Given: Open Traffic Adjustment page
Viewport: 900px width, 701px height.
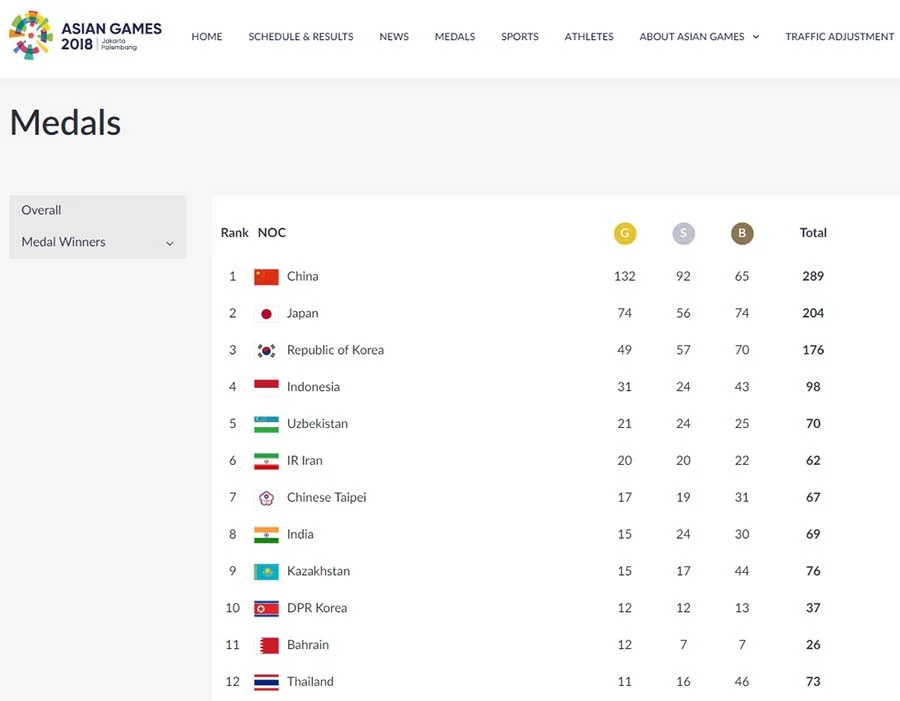Looking at the screenshot, I should (840, 37).
